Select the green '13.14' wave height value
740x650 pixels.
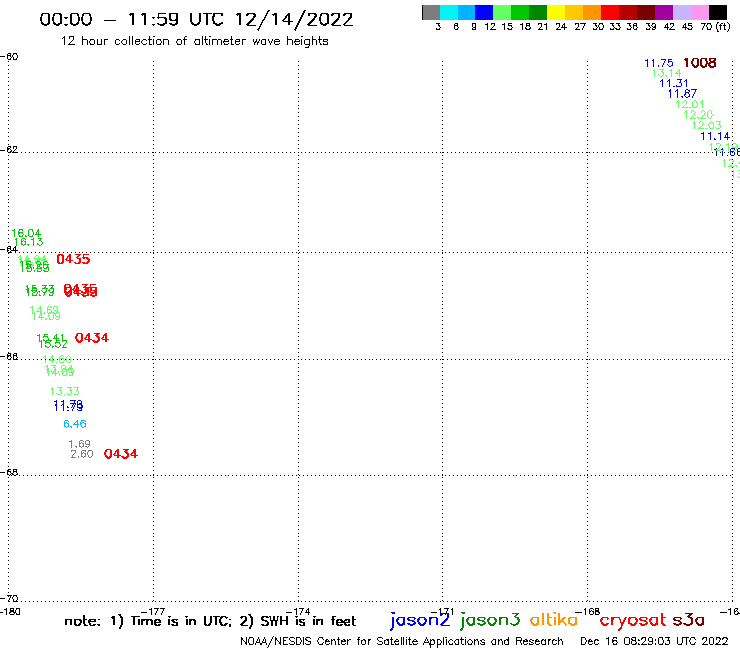[x=666, y=73]
